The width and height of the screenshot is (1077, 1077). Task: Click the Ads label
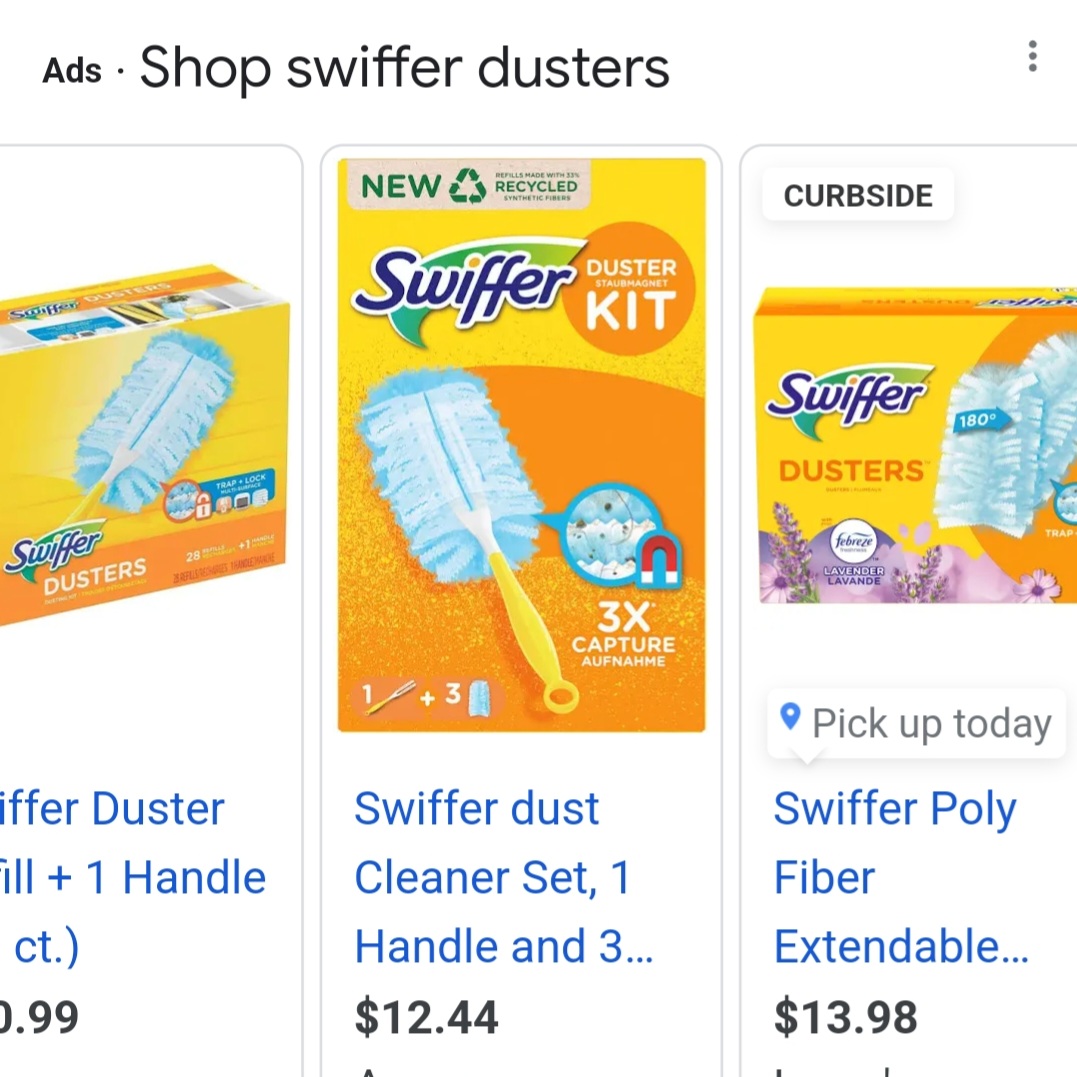coord(72,71)
